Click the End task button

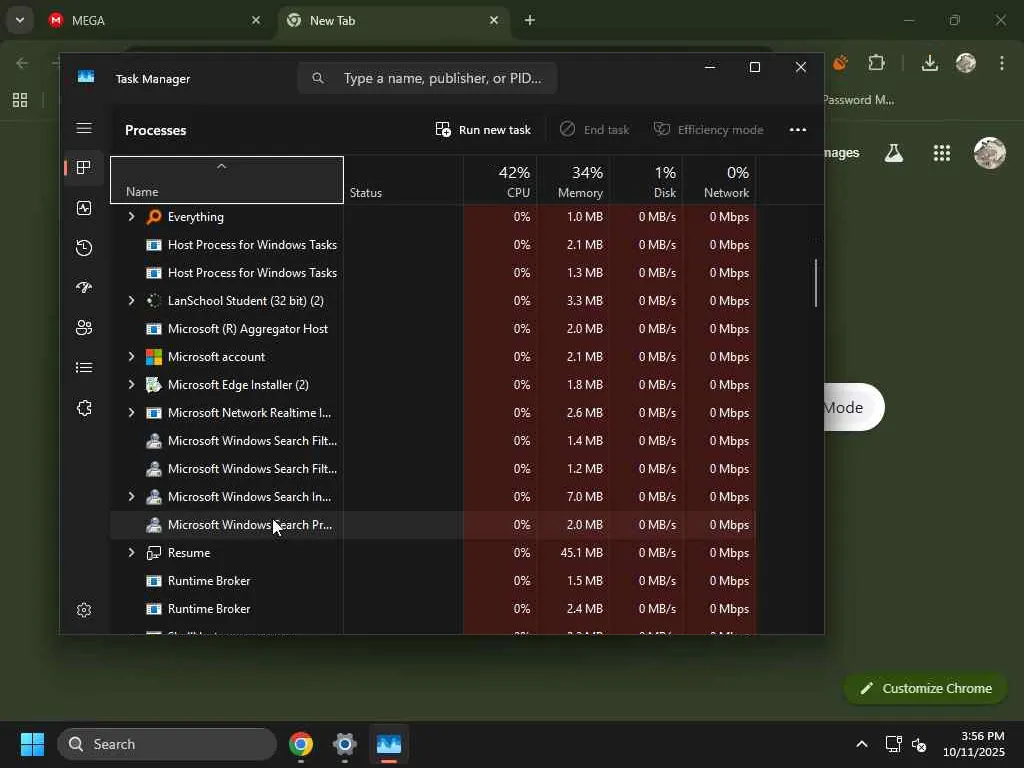click(594, 129)
